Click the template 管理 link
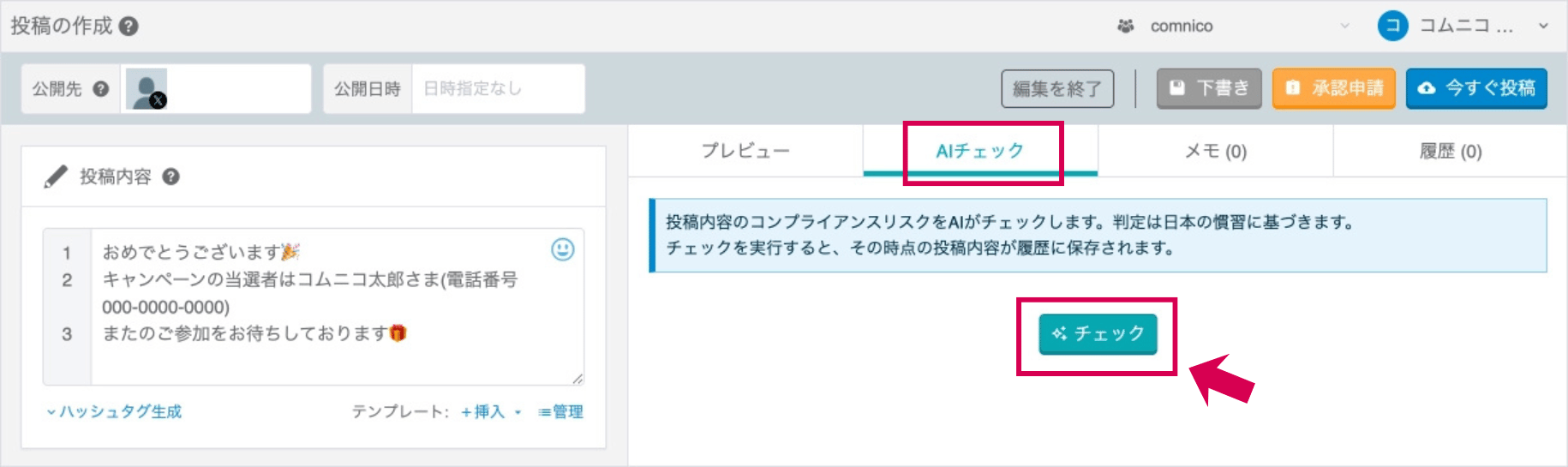 click(x=560, y=412)
